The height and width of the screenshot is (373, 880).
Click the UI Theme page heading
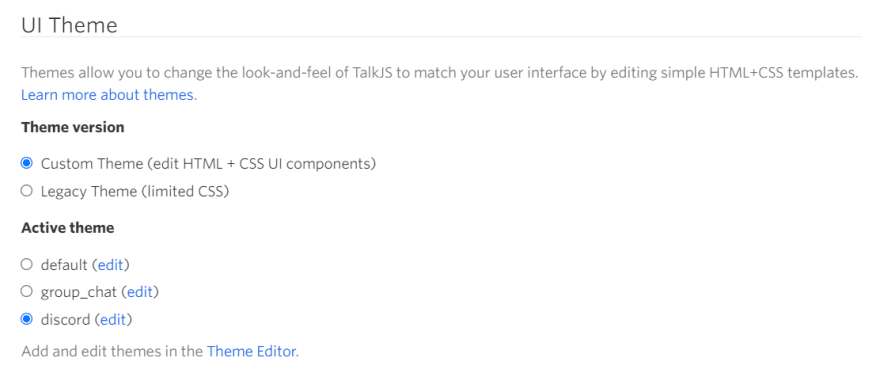[70, 25]
